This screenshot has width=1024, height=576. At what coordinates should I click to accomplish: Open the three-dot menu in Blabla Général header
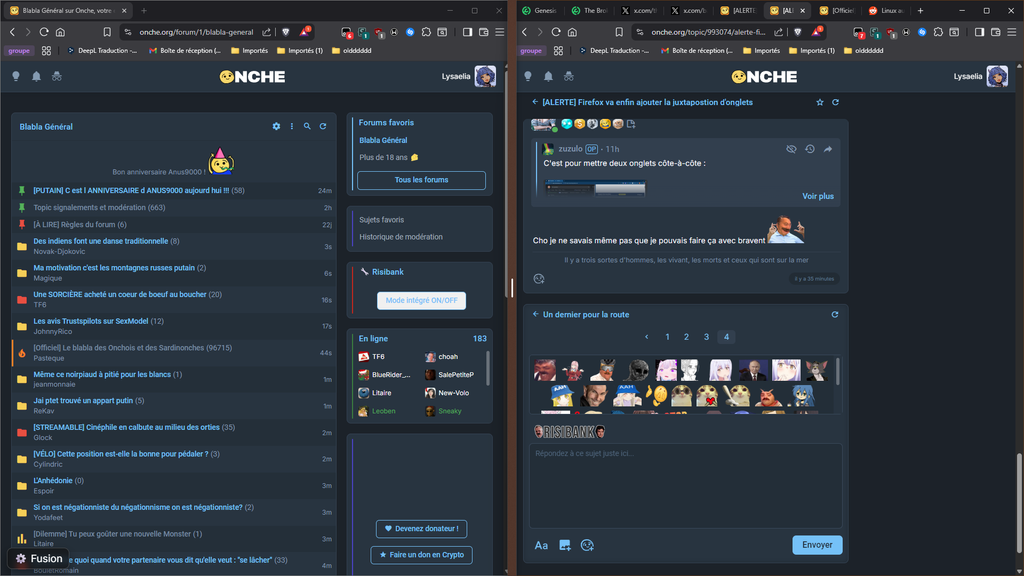coord(292,127)
